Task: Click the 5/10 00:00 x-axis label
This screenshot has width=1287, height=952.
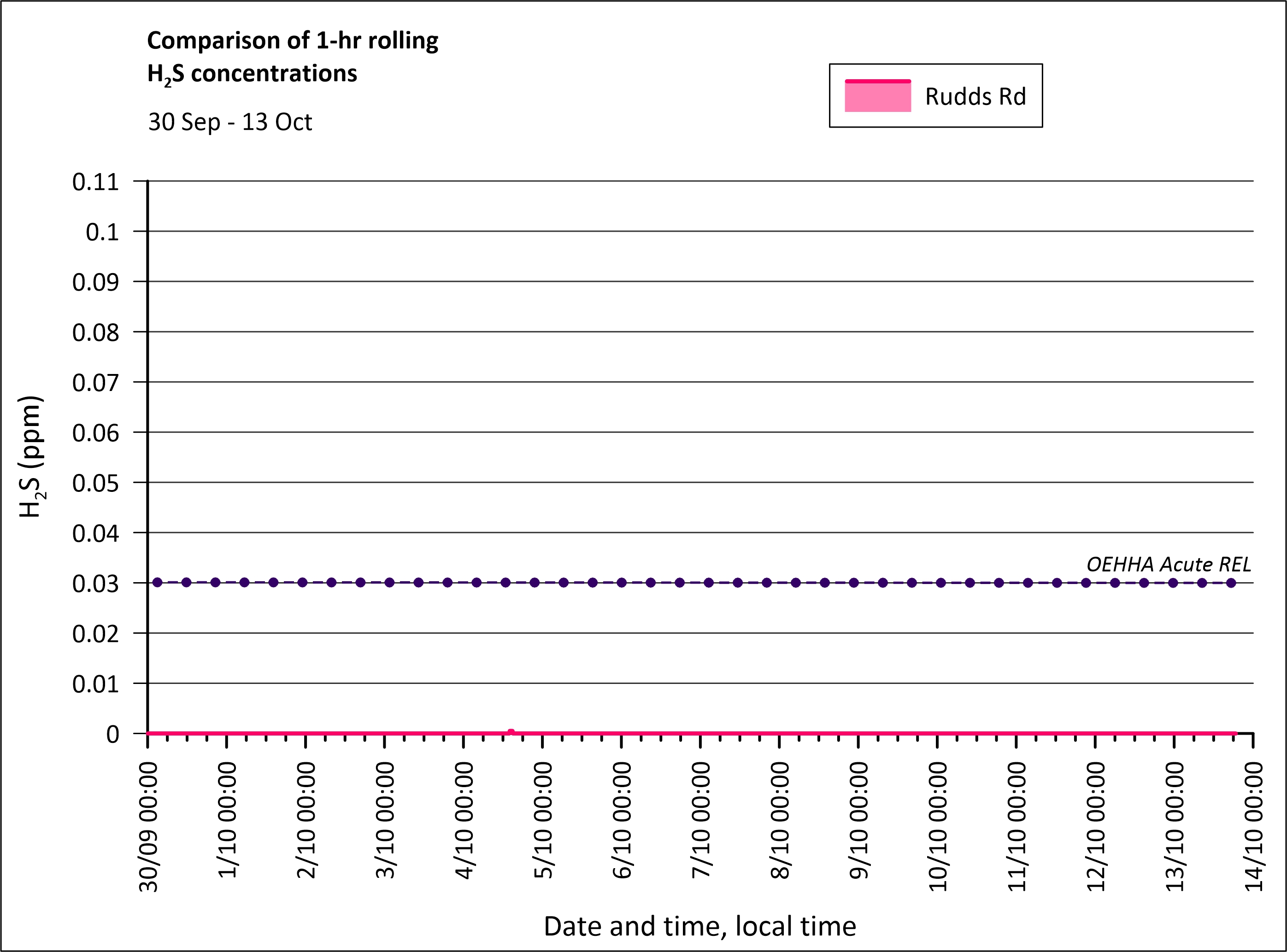Action: (543, 819)
